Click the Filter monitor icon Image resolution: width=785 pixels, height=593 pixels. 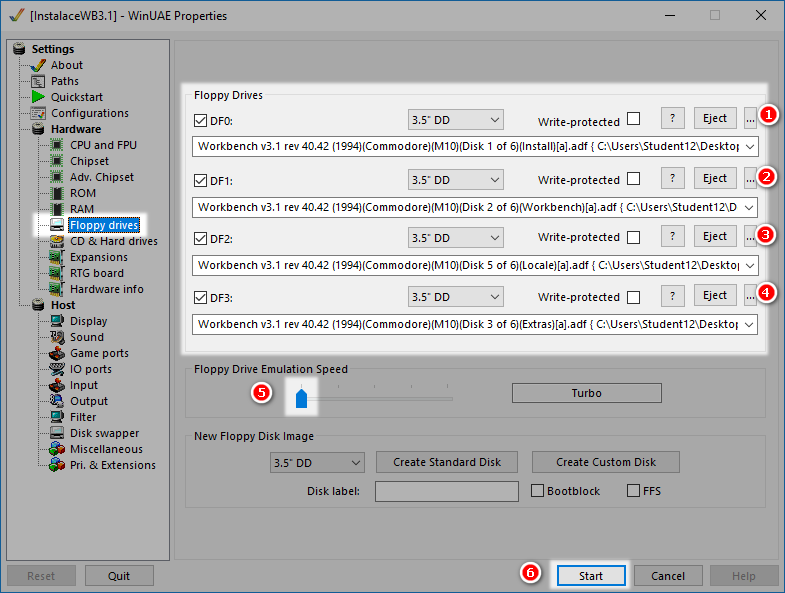(x=57, y=417)
